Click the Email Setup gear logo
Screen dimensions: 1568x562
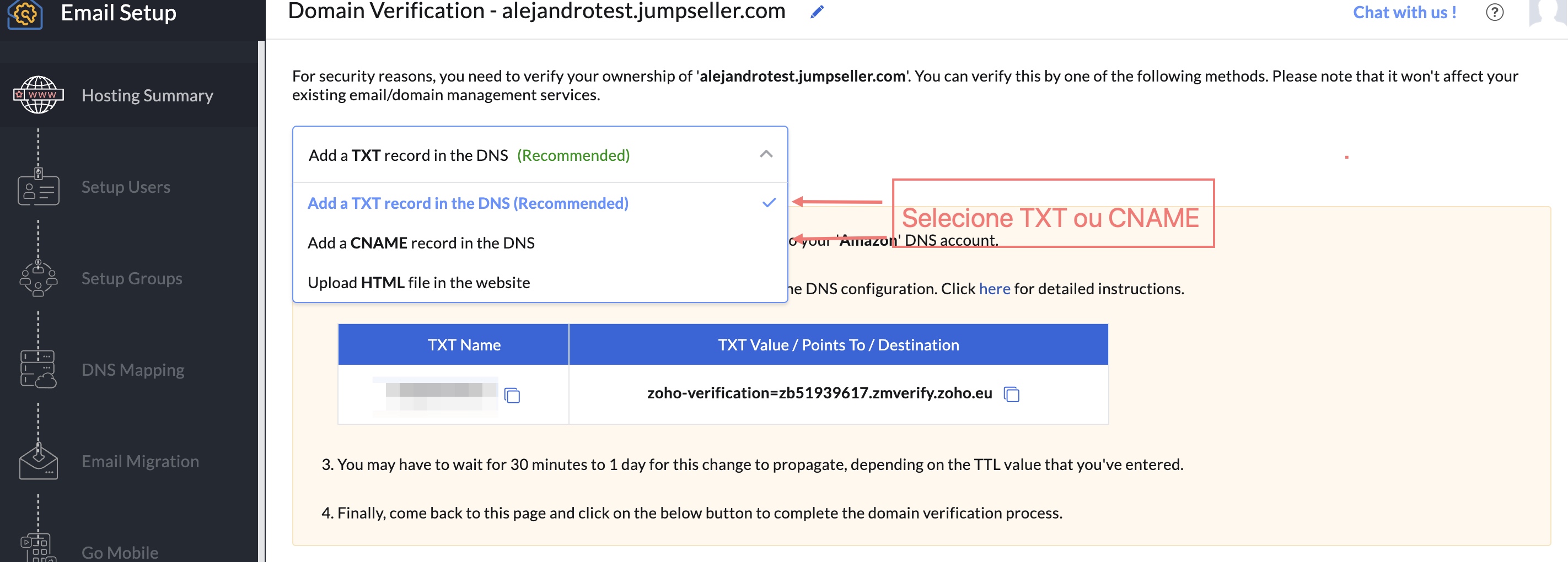click(25, 13)
